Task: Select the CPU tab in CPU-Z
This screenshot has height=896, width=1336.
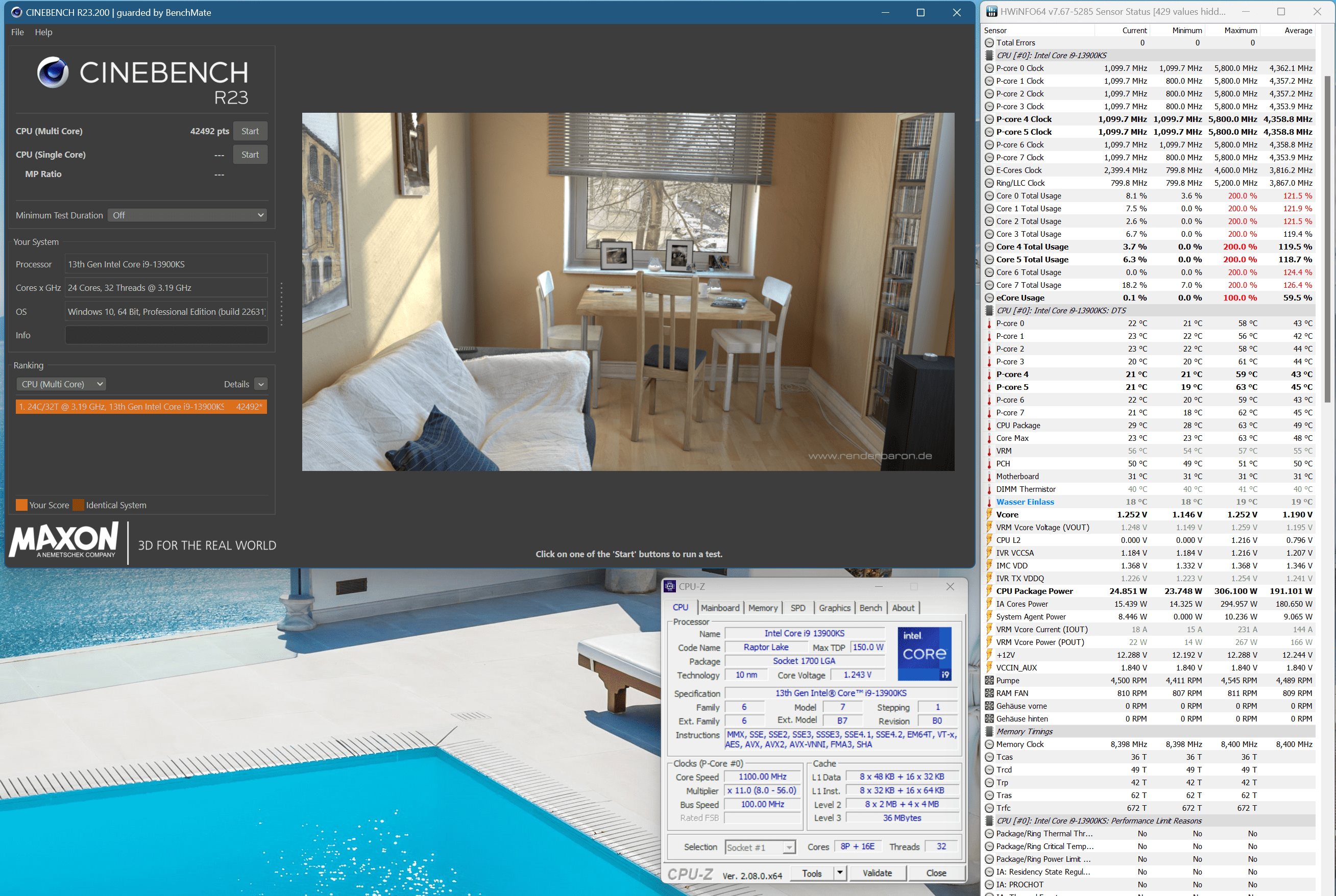Action: pyautogui.click(x=681, y=607)
